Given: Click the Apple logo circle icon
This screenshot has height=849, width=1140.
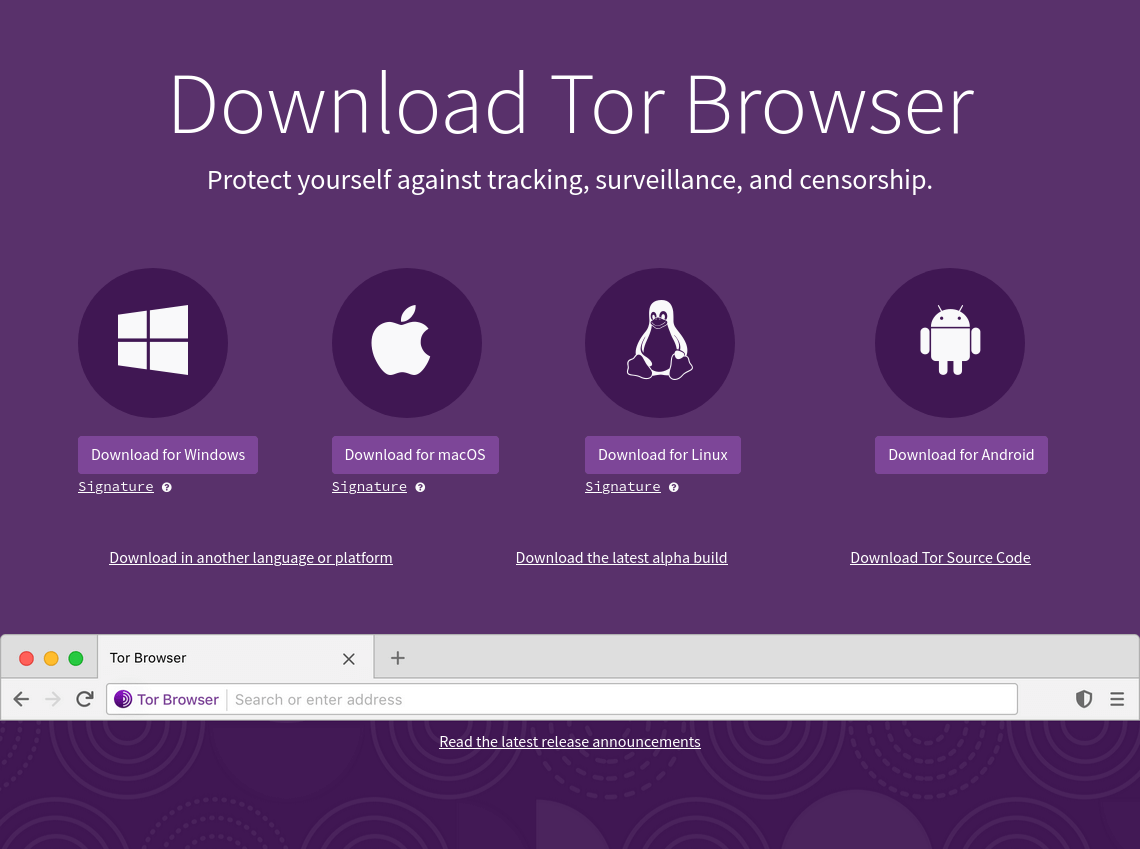Looking at the screenshot, I should coord(406,342).
